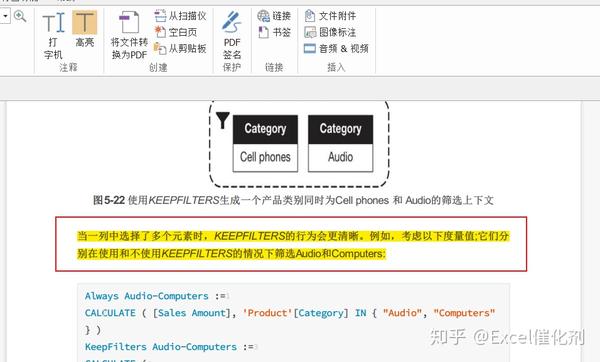Image resolution: width=600 pixels, height=362 pixels.
Task: Click the clipboard icon
Action: click(160, 48)
